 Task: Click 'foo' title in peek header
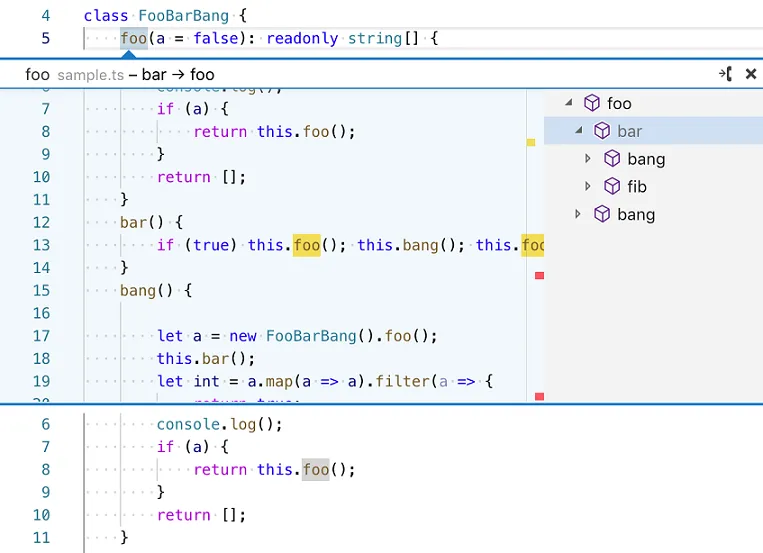(x=37, y=74)
